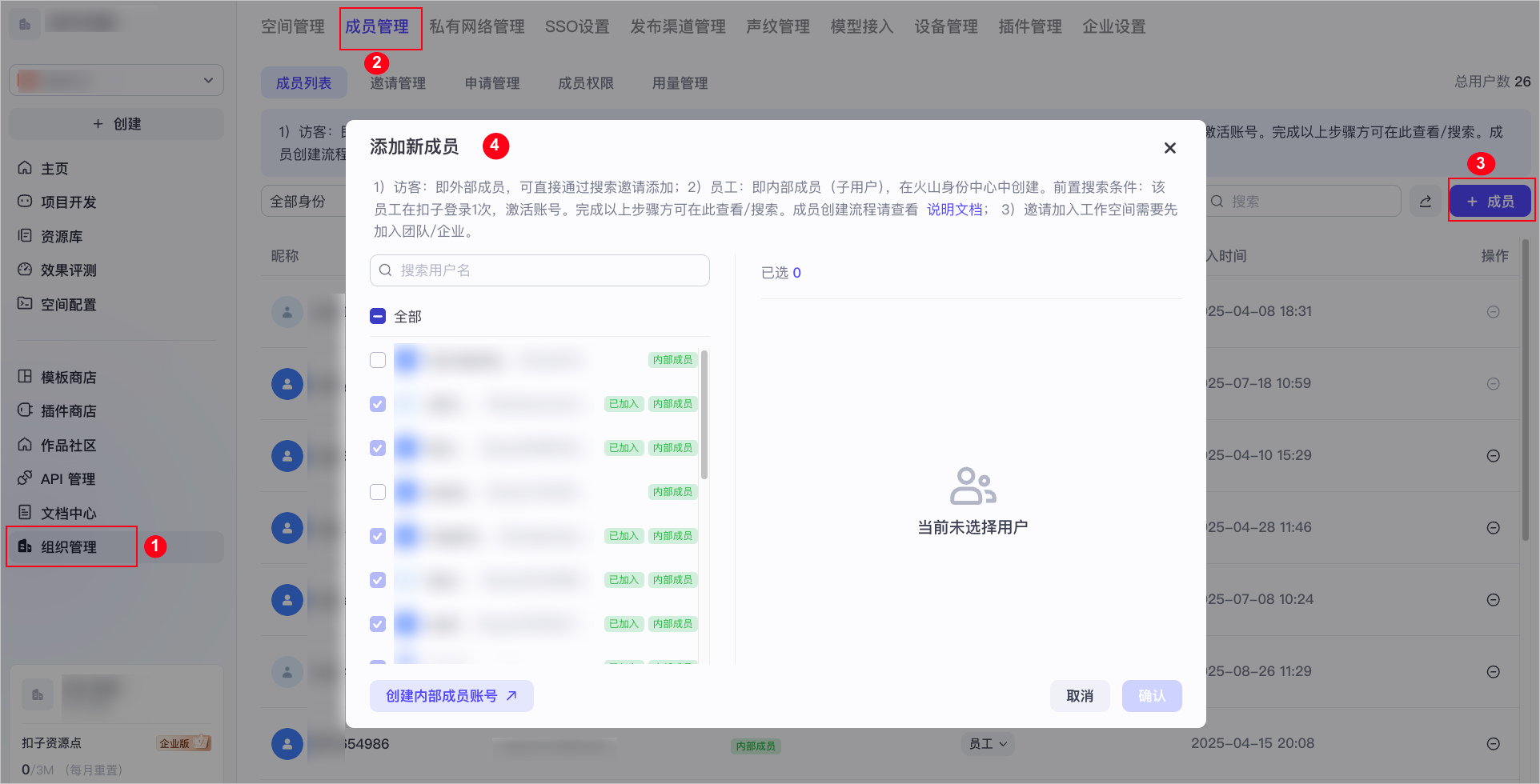Tick the second unchecked member checkbox in the dialog
Viewport: 1540px width, 784px height.
[x=378, y=492]
